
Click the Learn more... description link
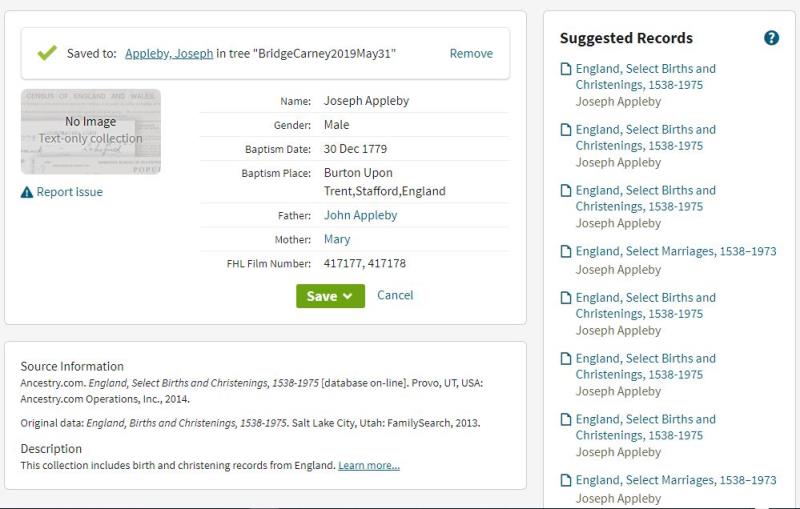click(x=369, y=465)
